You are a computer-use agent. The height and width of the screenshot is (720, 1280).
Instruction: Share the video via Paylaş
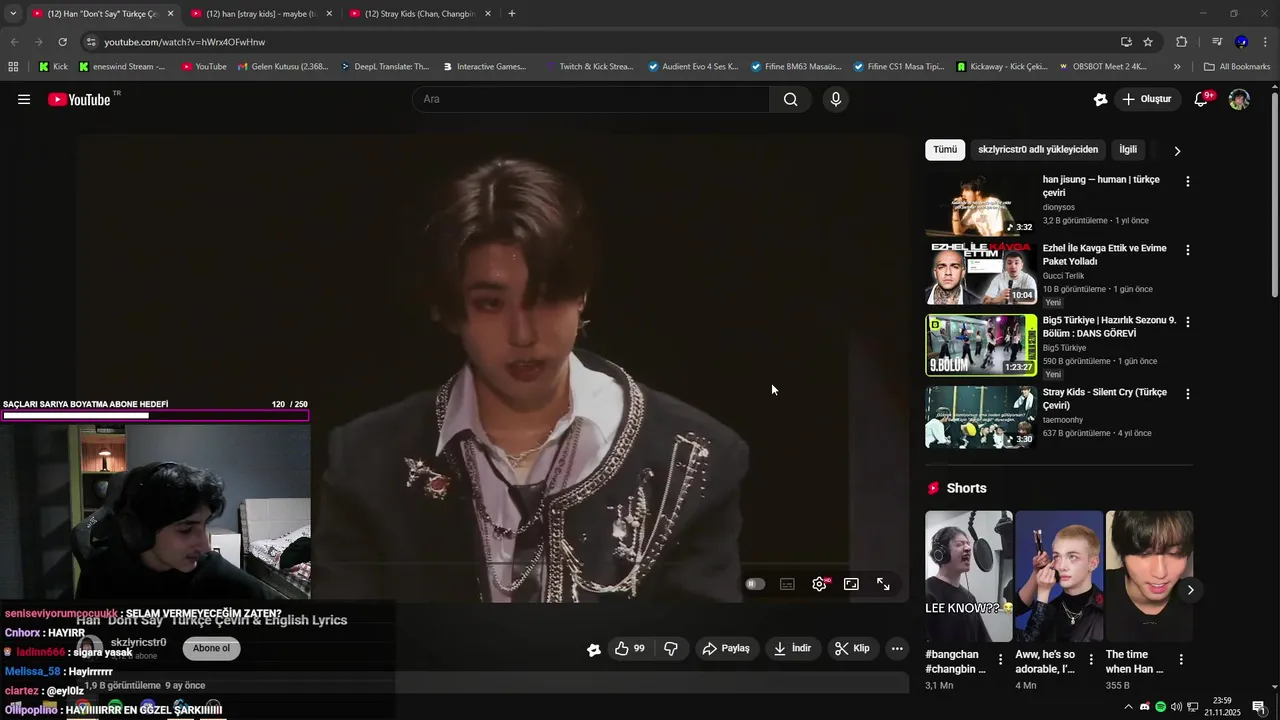726,648
